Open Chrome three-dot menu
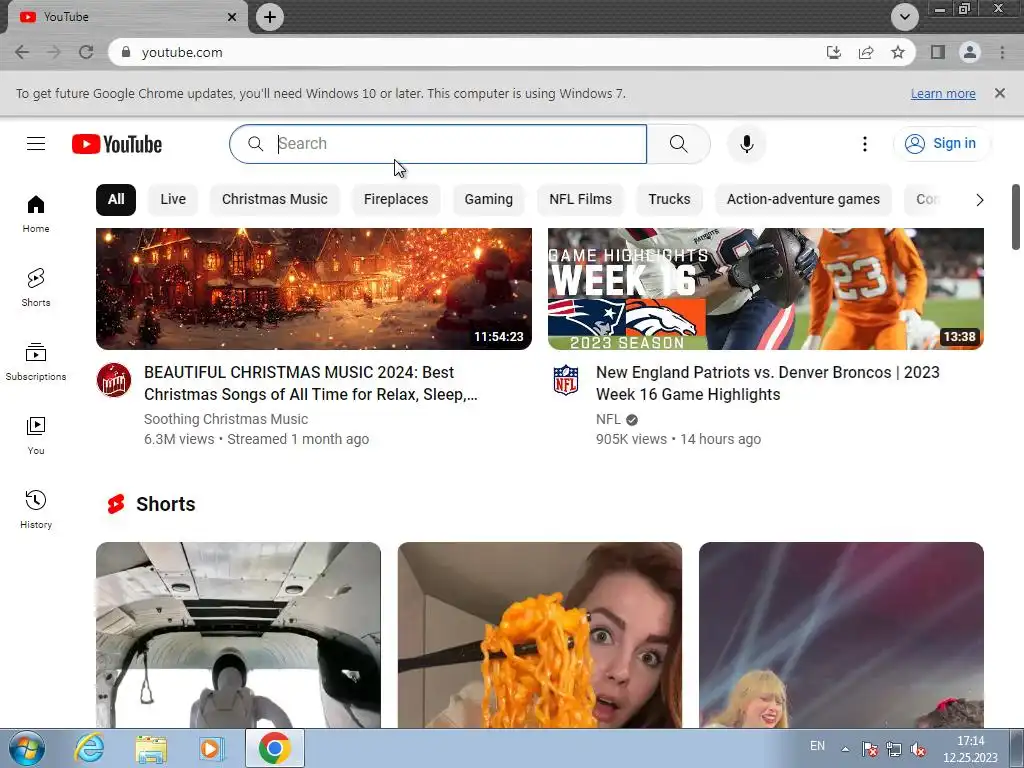The width and height of the screenshot is (1024, 768). point(1002,52)
